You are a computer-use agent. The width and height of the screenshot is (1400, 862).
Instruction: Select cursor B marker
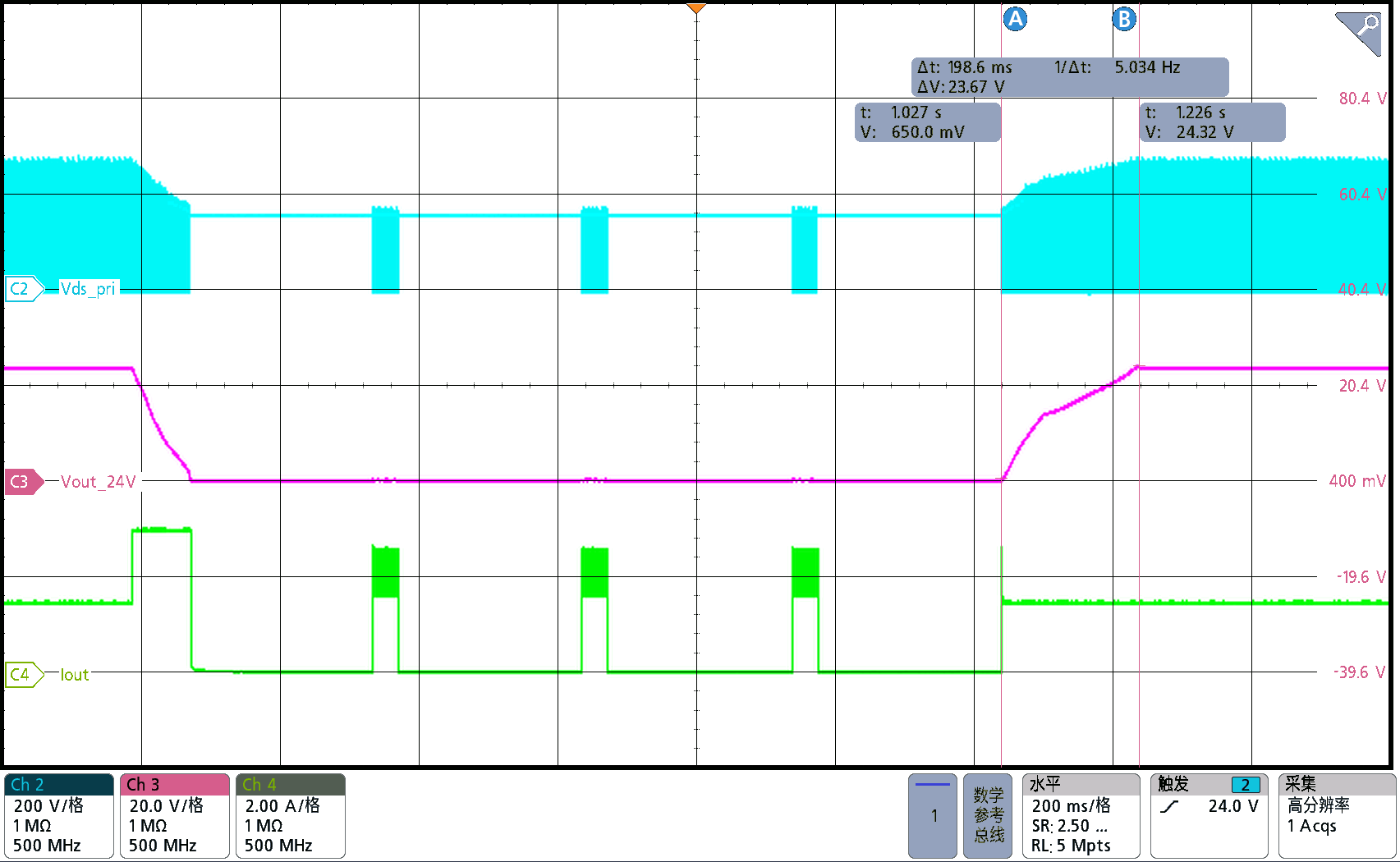click(1124, 19)
